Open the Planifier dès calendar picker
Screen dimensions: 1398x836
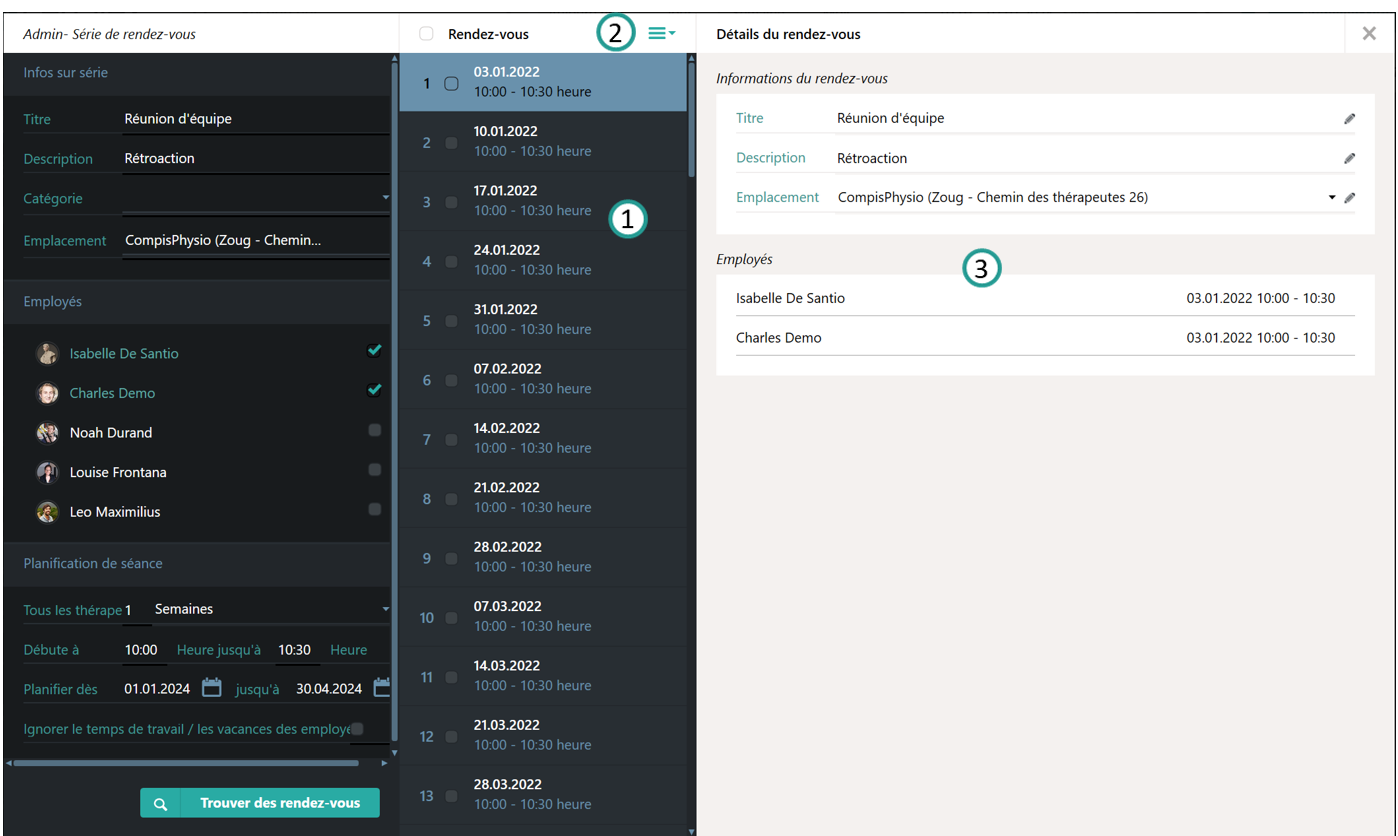click(x=211, y=688)
